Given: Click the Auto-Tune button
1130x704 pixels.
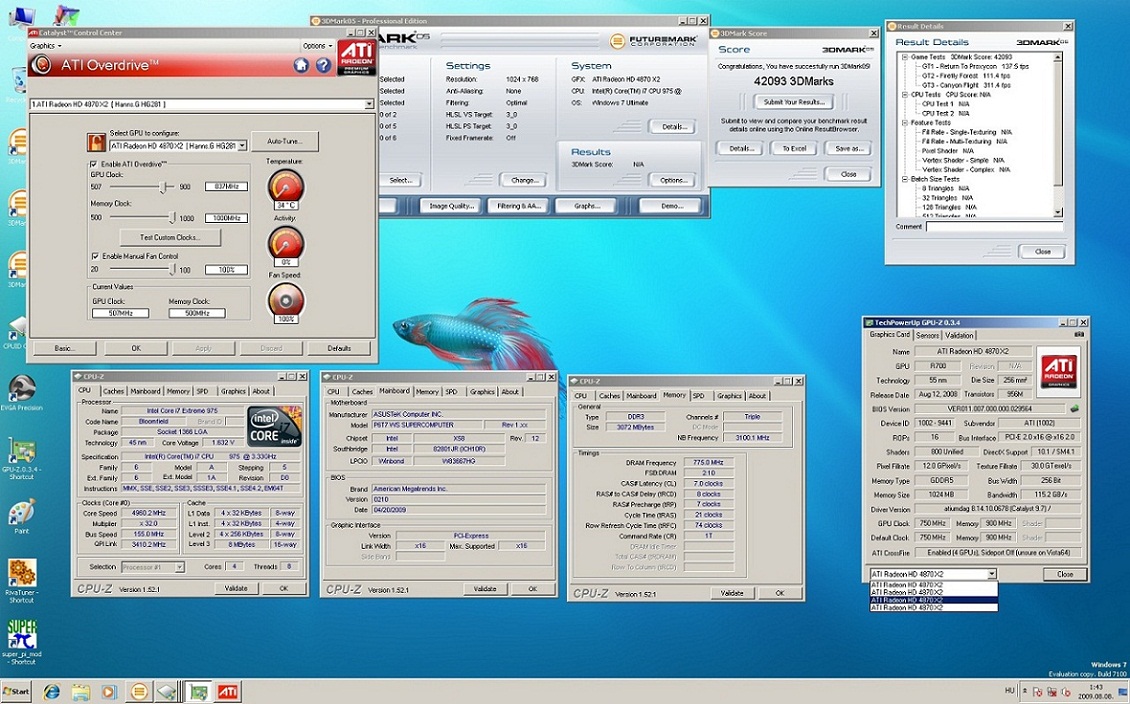Looking at the screenshot, I should tap(285, 141).
